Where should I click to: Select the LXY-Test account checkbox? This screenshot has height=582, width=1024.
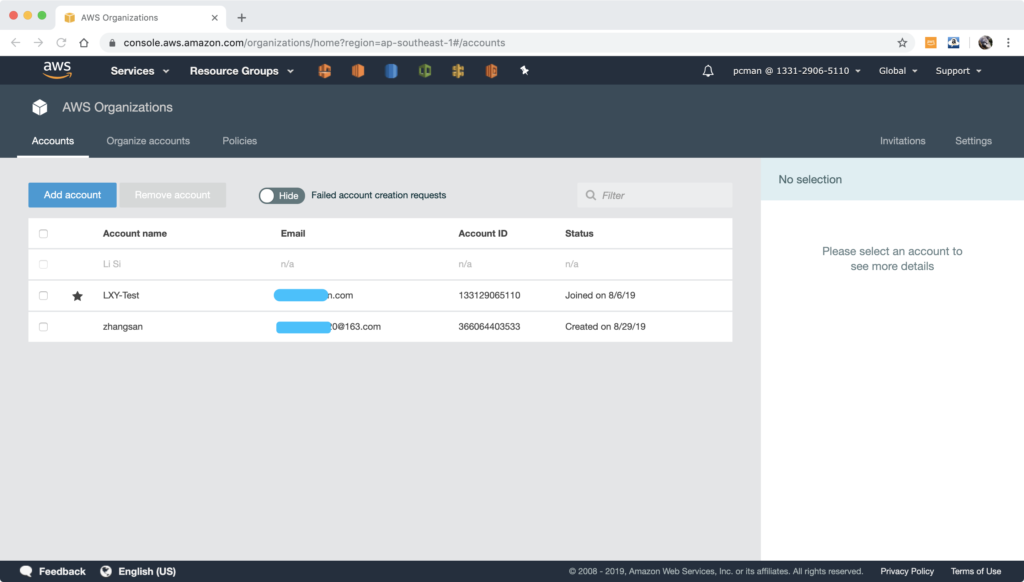tap(43, 295)
